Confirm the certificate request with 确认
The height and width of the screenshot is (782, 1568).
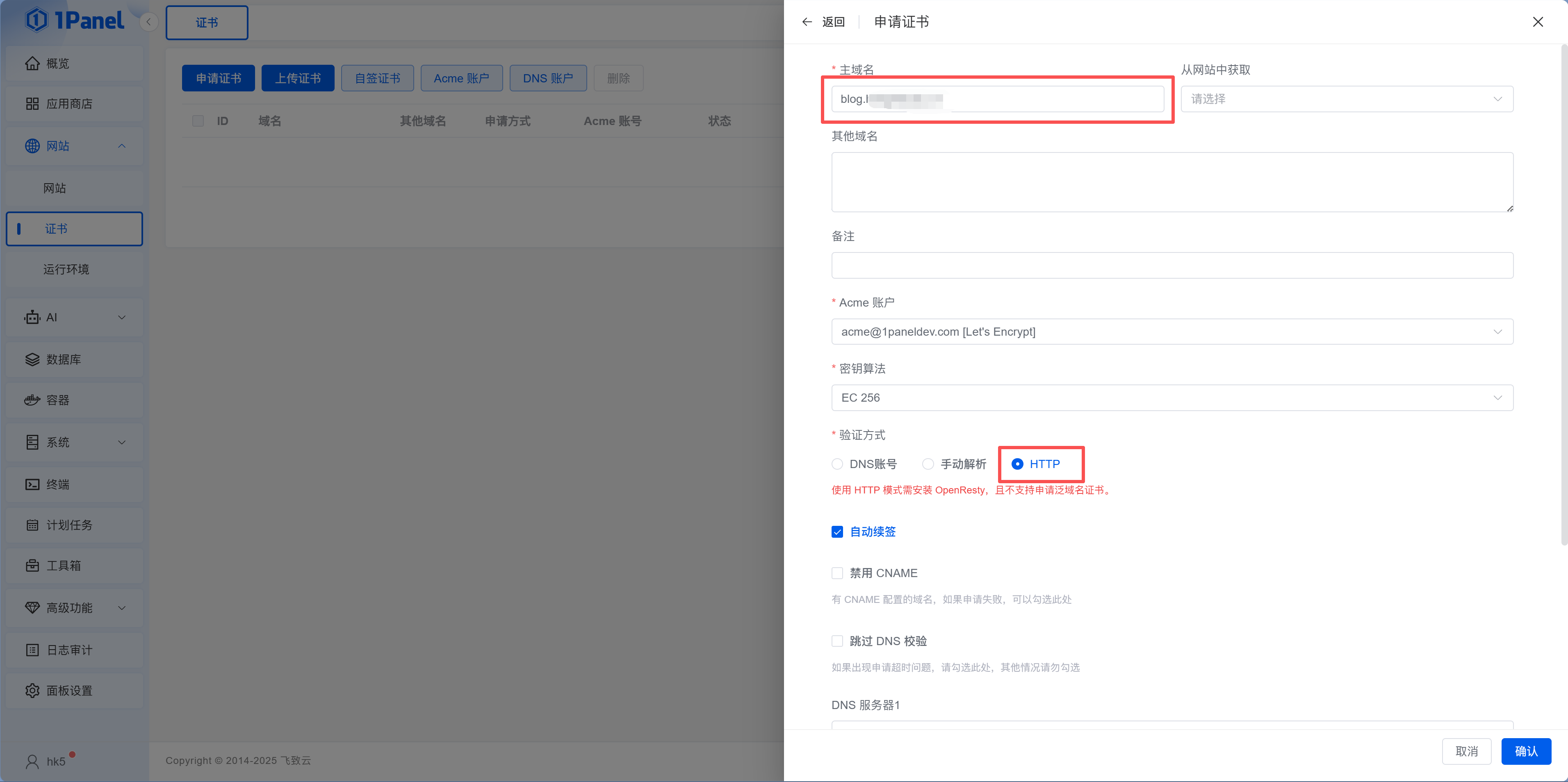(1526, 751)
